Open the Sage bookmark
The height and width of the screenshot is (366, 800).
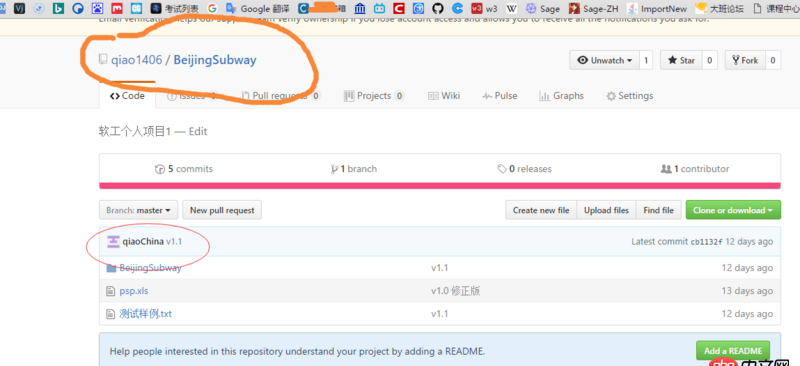(x=543, y=8)
